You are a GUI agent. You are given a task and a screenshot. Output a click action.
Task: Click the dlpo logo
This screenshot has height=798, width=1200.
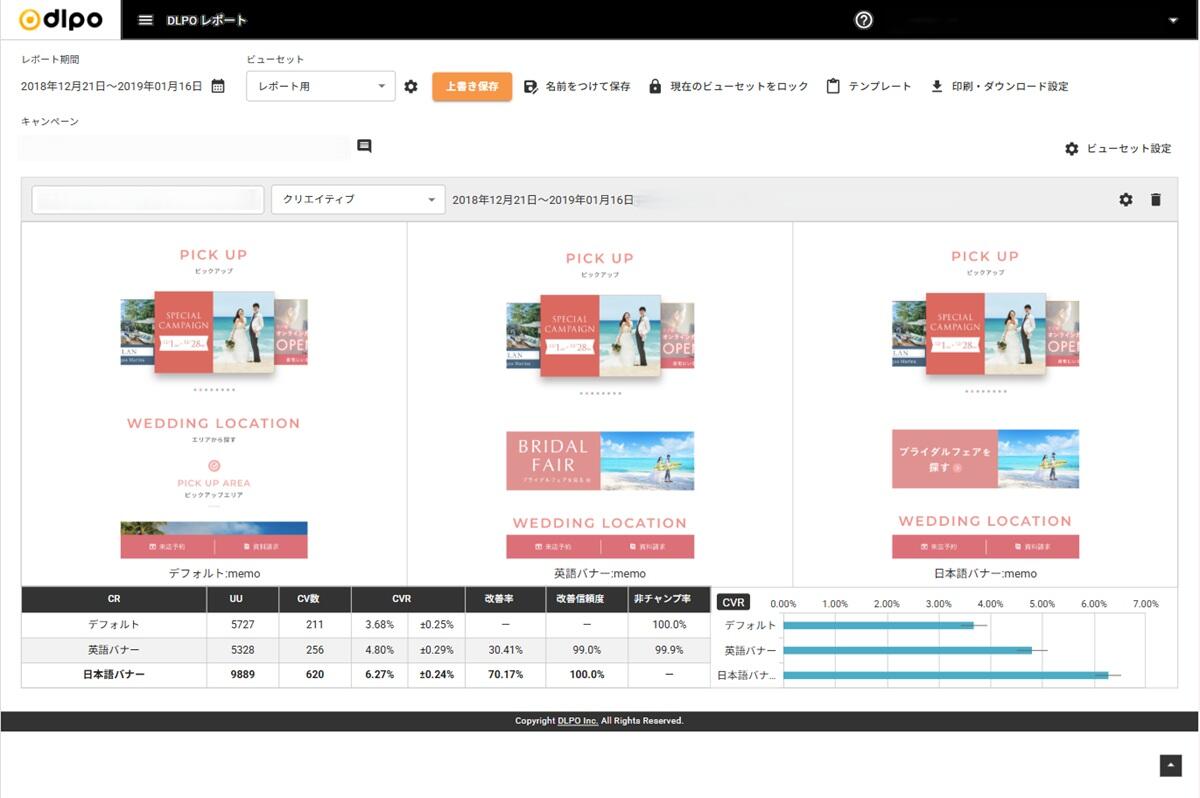60,20
